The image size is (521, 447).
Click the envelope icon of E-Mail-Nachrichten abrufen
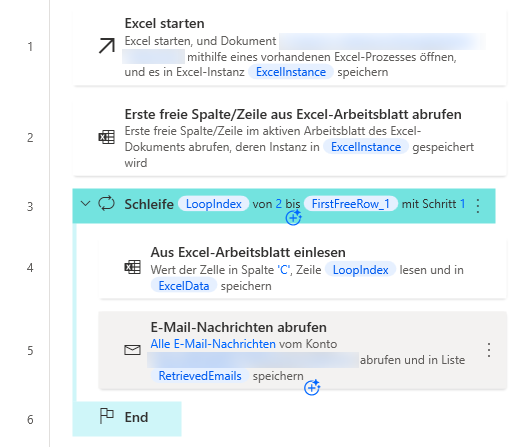[x=132, y=350]
